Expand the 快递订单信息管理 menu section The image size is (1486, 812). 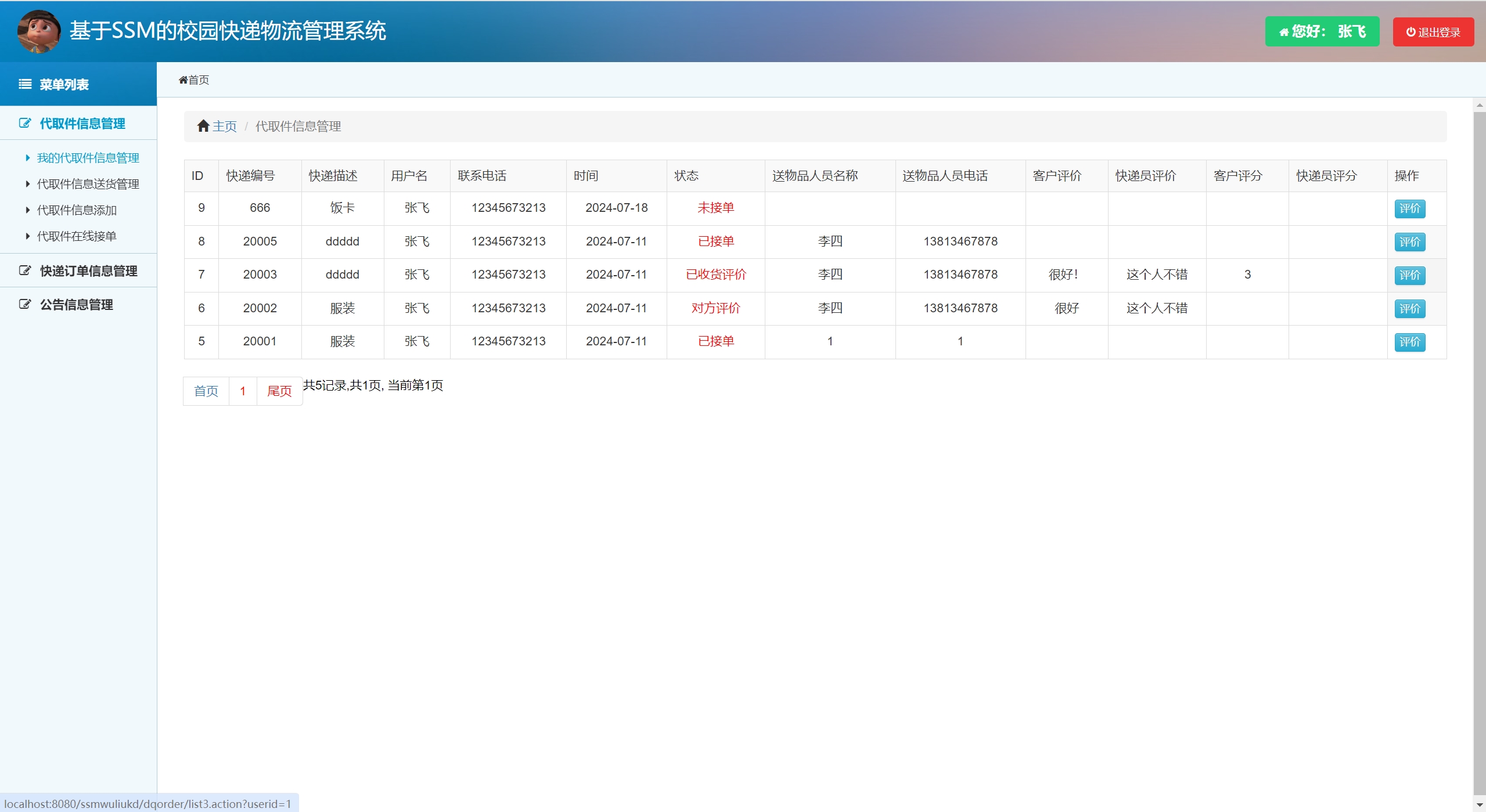tap(88, 271)
